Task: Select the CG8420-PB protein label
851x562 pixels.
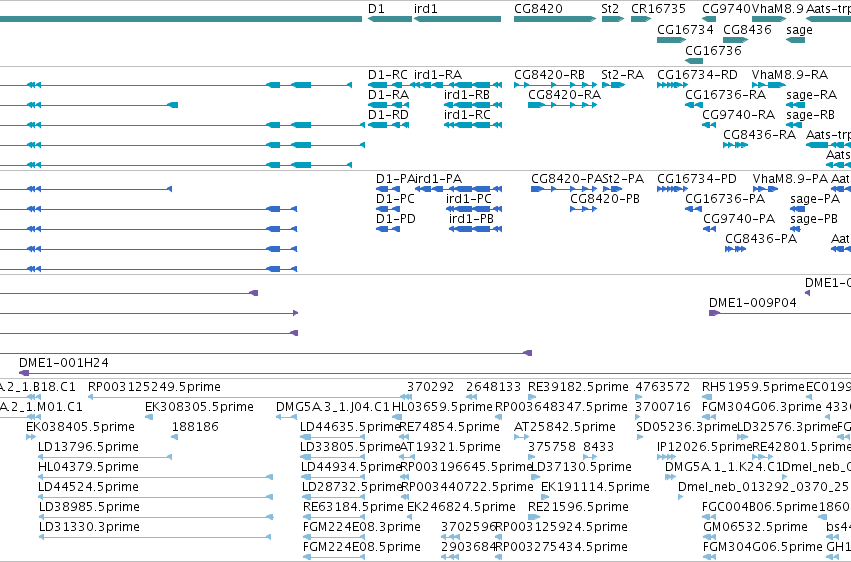Action: (605, 199)
